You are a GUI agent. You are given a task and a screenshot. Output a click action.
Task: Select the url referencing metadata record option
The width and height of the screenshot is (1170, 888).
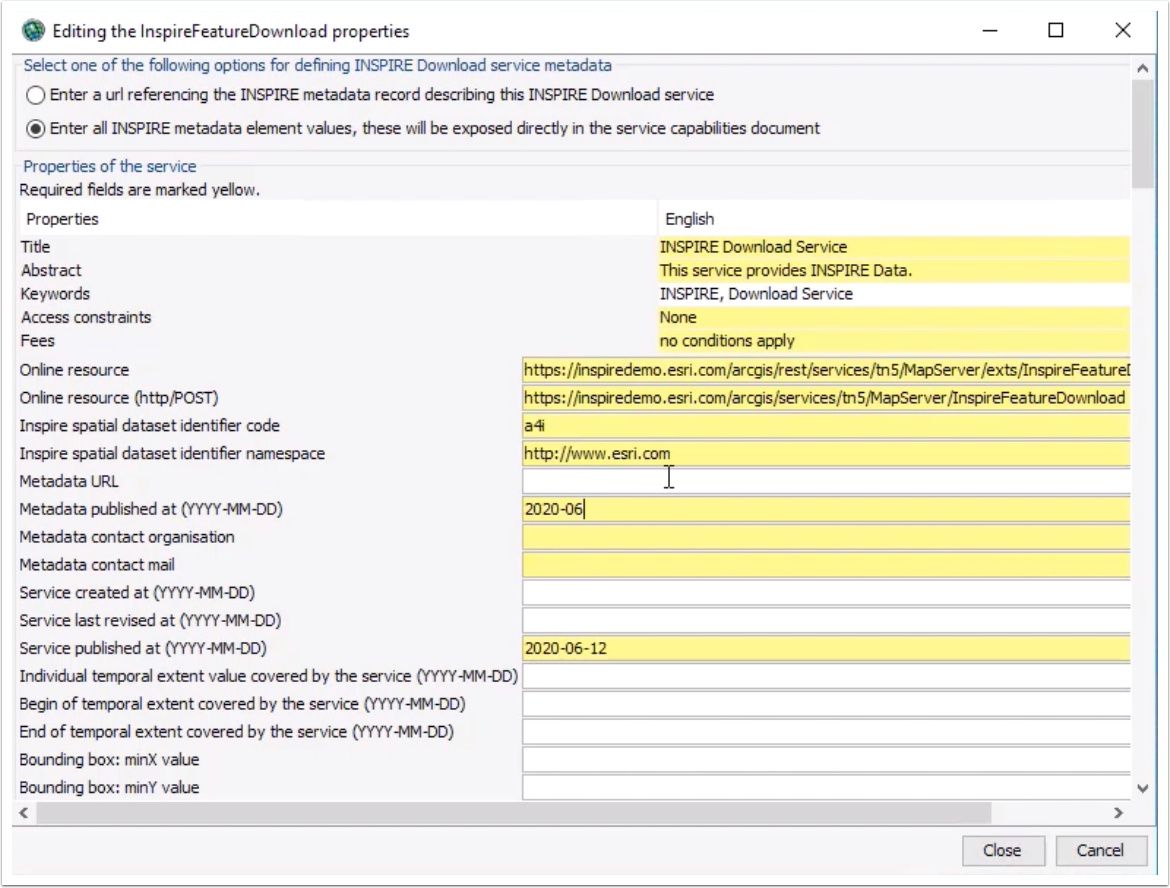pos(35,95)
